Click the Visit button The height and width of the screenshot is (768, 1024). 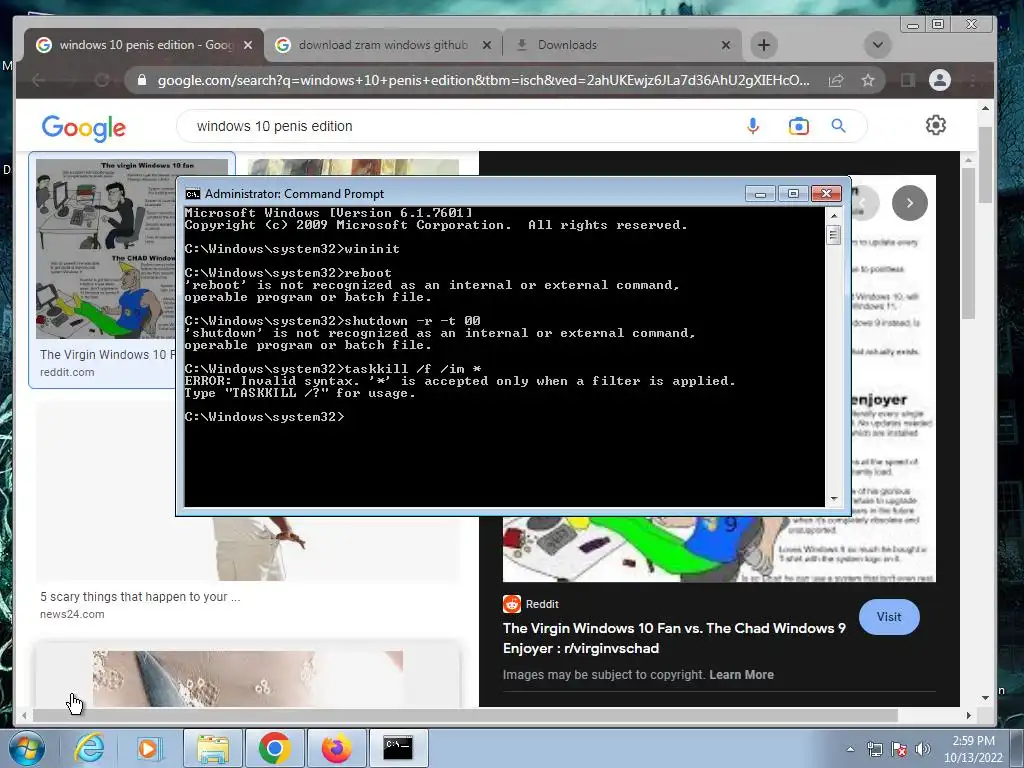click(x=889, y=617)
